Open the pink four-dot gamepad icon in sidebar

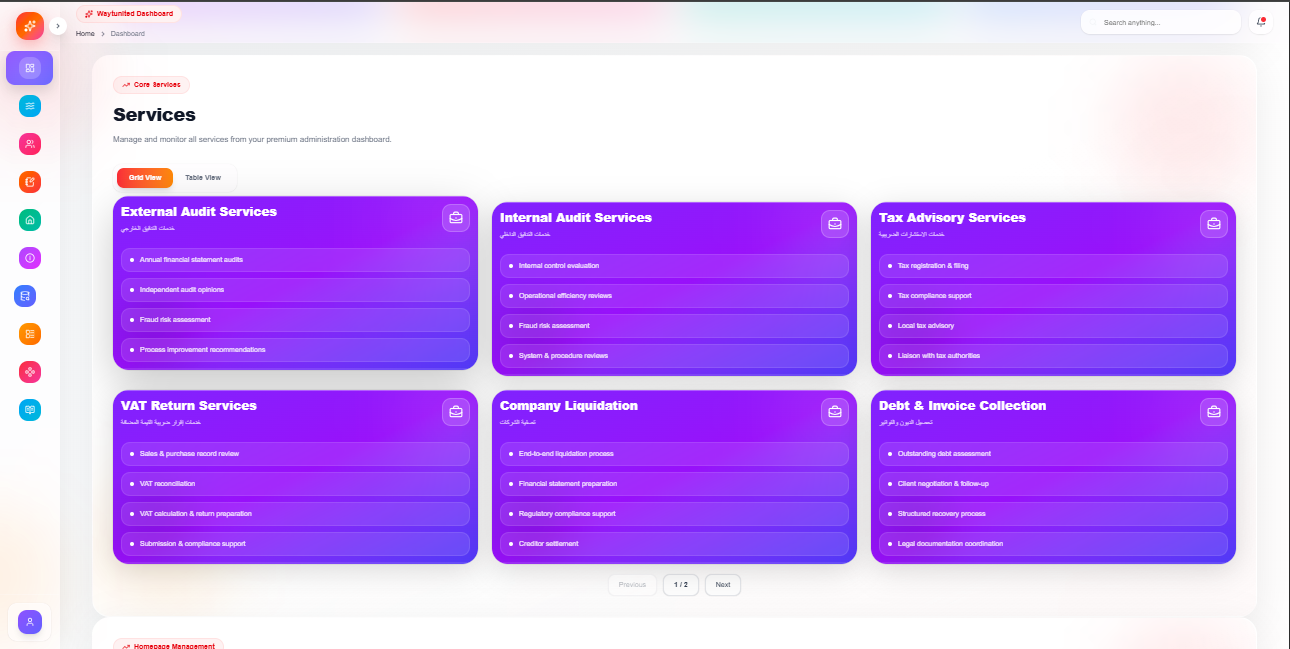tap(30, 372)
